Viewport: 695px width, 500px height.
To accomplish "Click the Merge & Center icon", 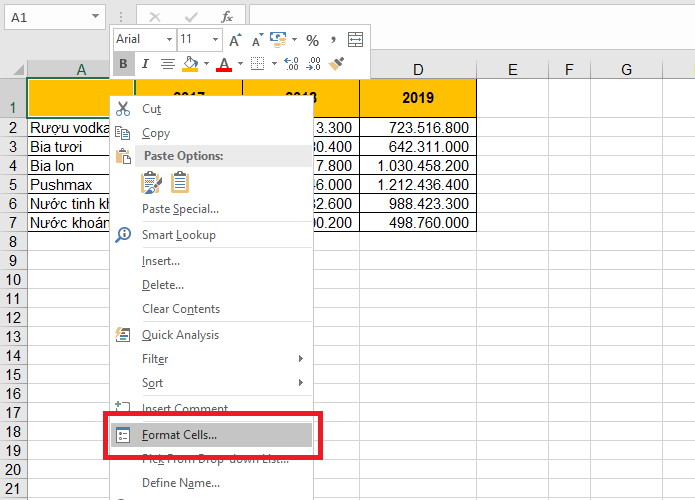I will pyautogui.click(x=355, y=40).
